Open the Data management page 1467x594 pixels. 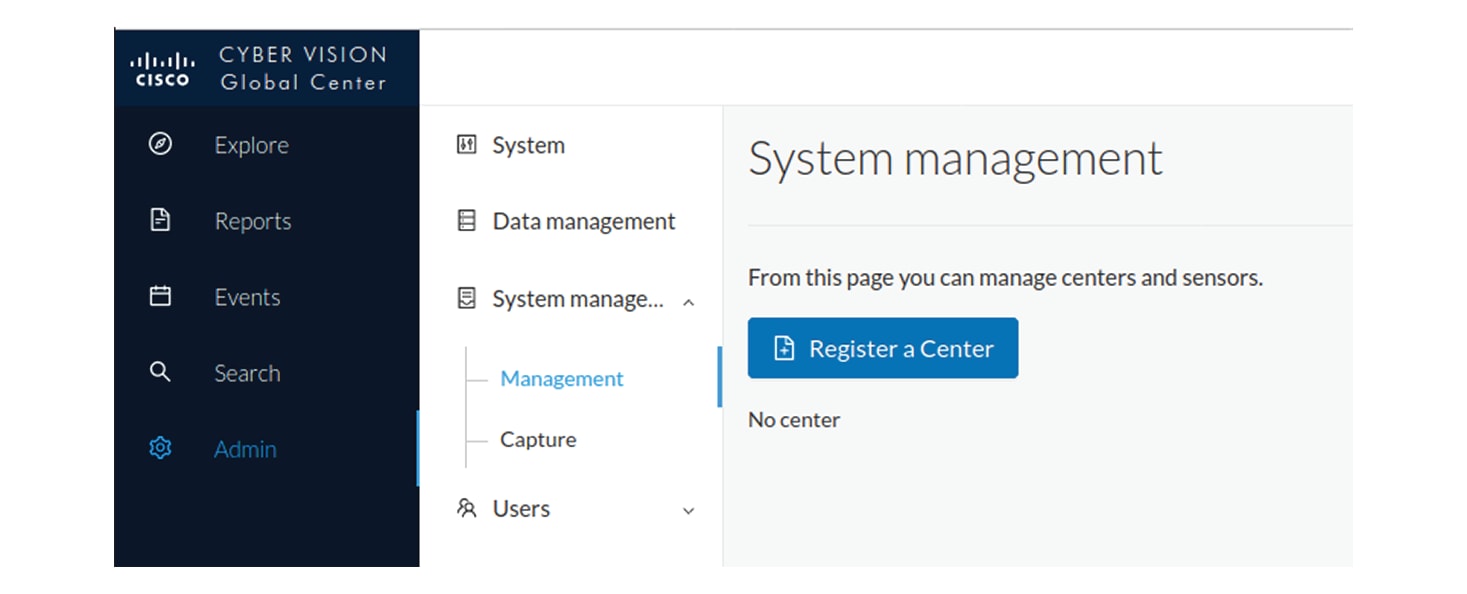(583, 220)
